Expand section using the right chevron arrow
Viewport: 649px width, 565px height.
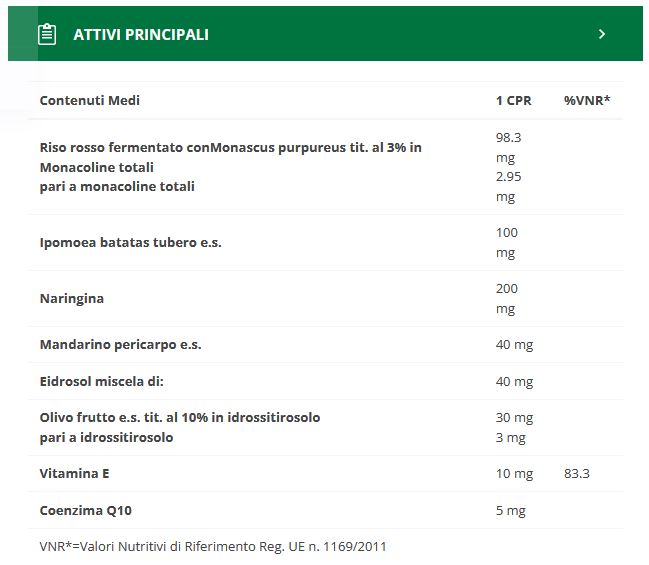click(x=602, y=34)
